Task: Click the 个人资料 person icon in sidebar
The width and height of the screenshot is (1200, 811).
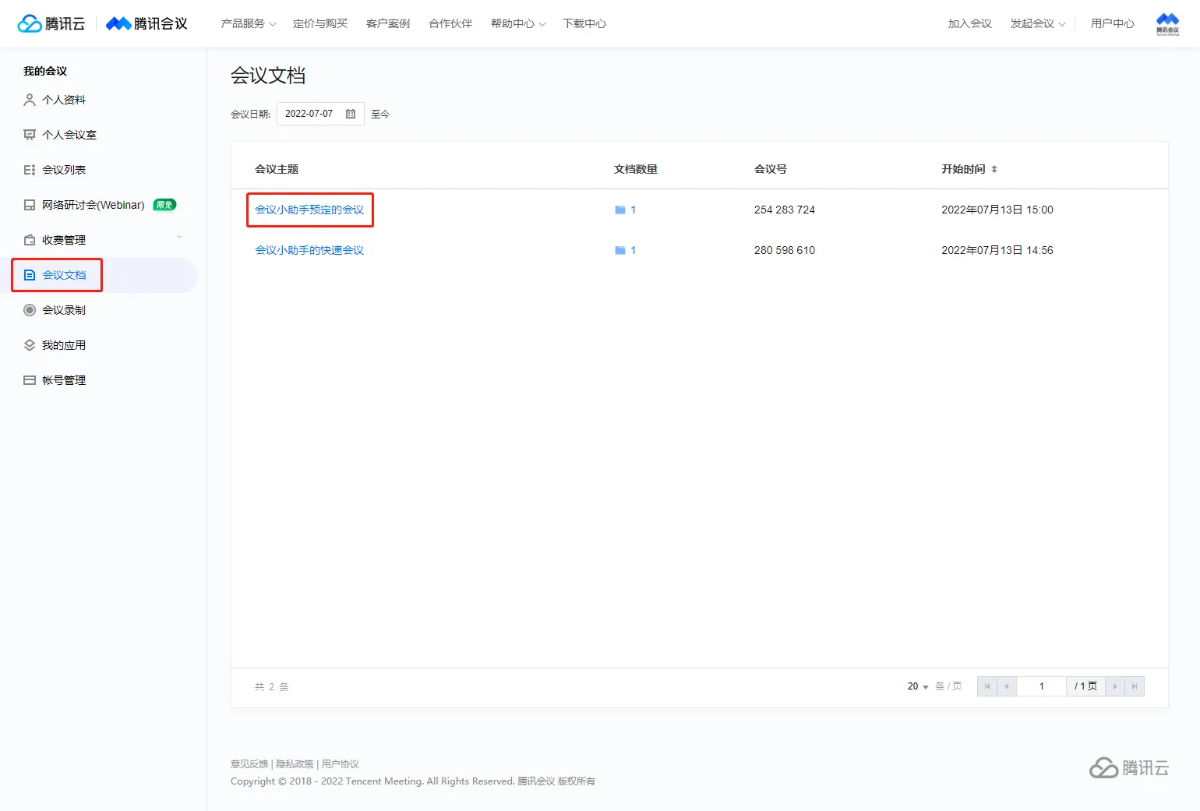Action: (29, 100)
